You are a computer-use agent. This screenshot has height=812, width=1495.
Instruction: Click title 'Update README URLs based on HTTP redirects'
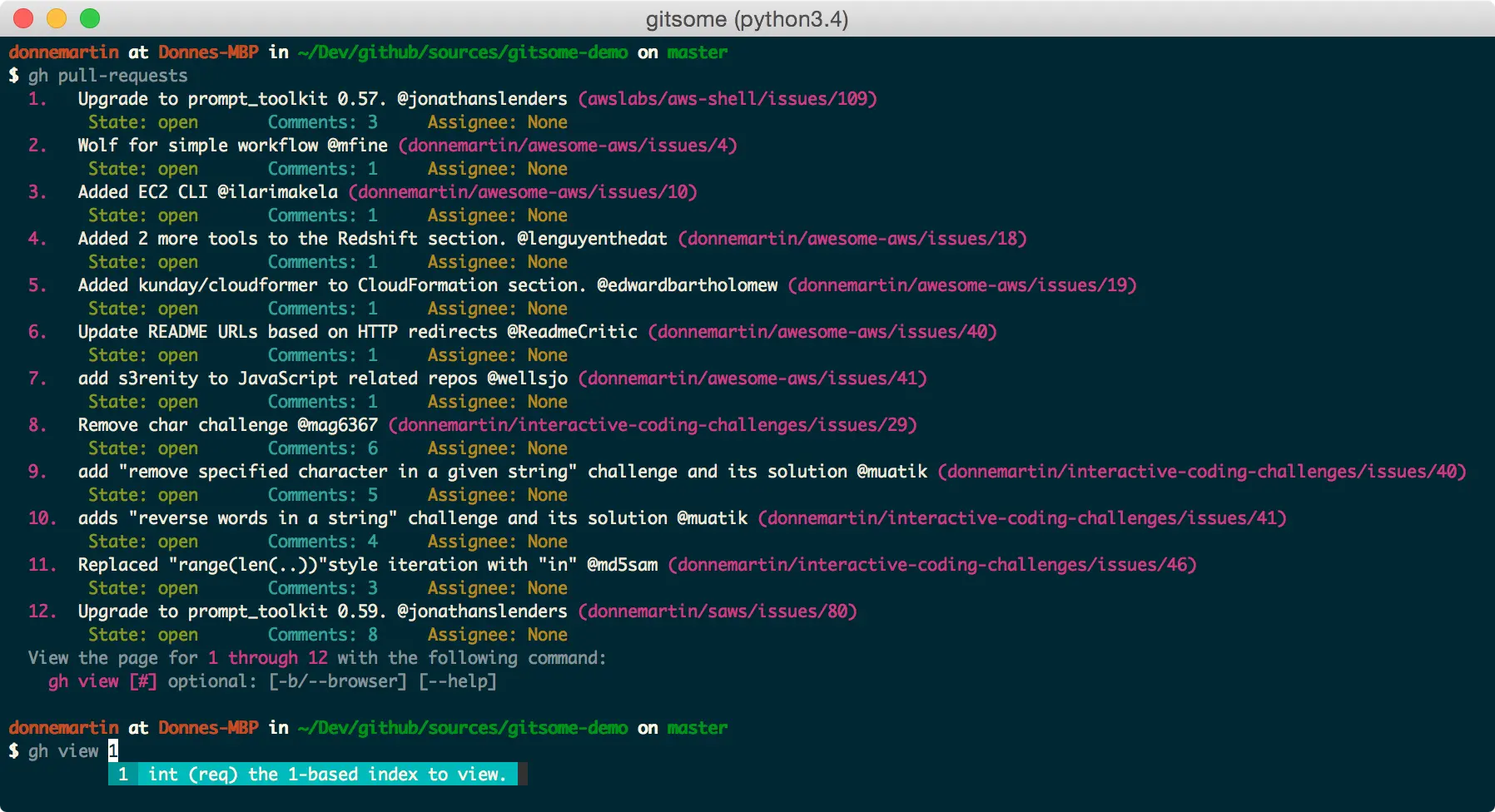click(288, 332)
